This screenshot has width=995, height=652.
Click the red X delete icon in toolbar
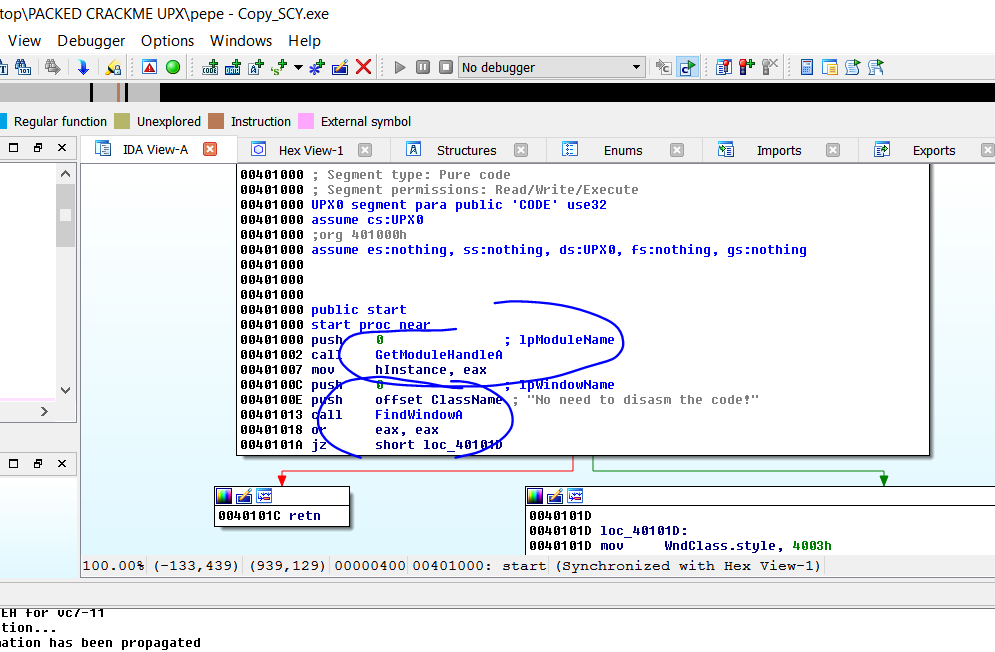[x=364, y=67]
